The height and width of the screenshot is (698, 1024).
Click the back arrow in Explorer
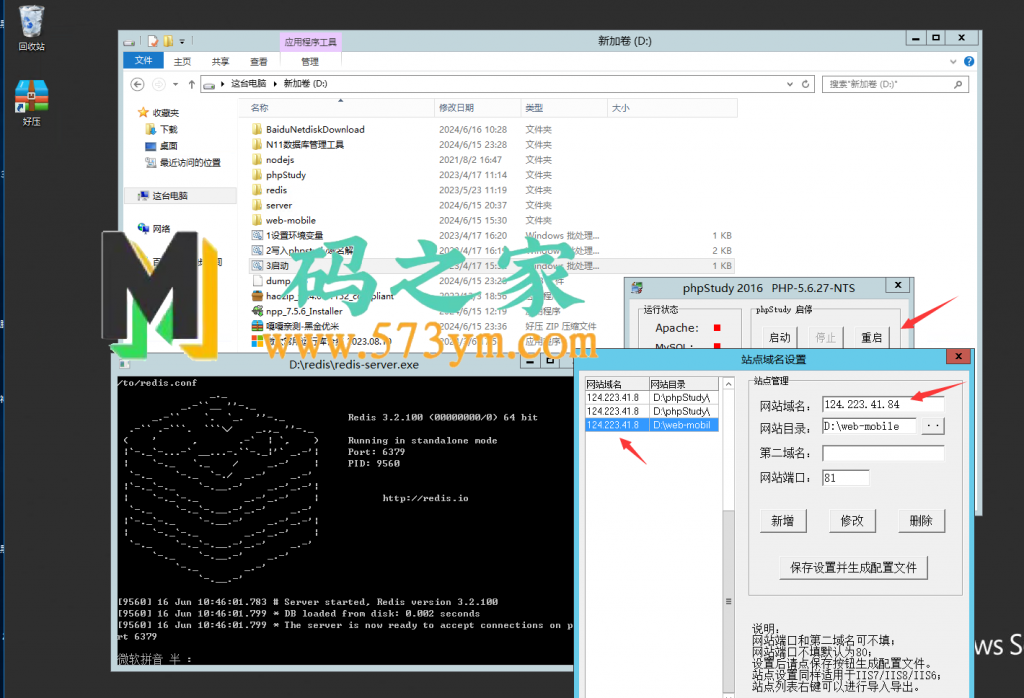[137, 84]
